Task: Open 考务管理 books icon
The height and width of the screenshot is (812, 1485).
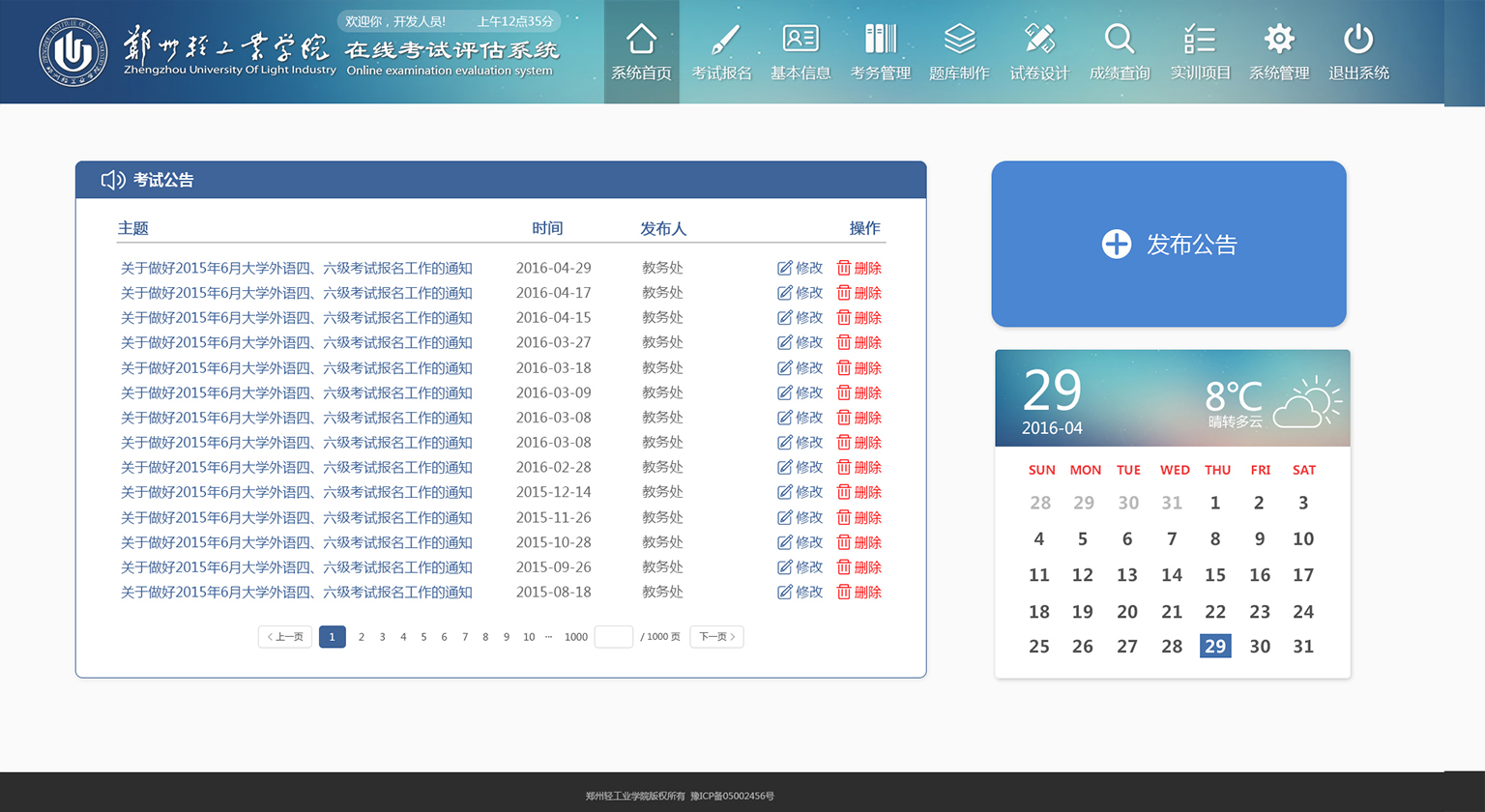Action: (x=881, y=39)
